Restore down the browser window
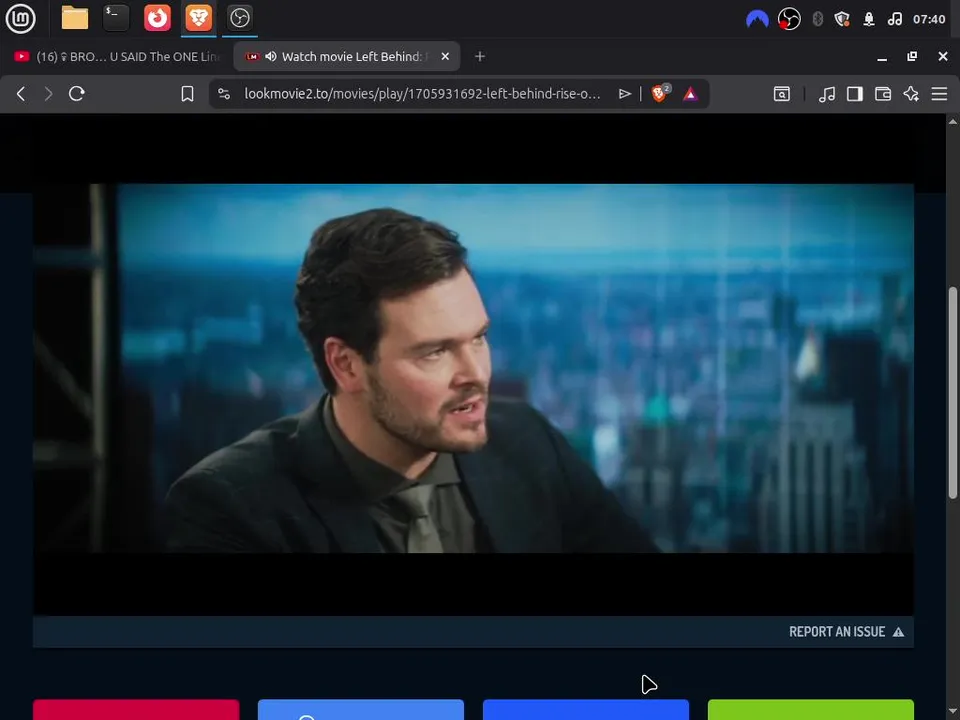 point(912,56)
